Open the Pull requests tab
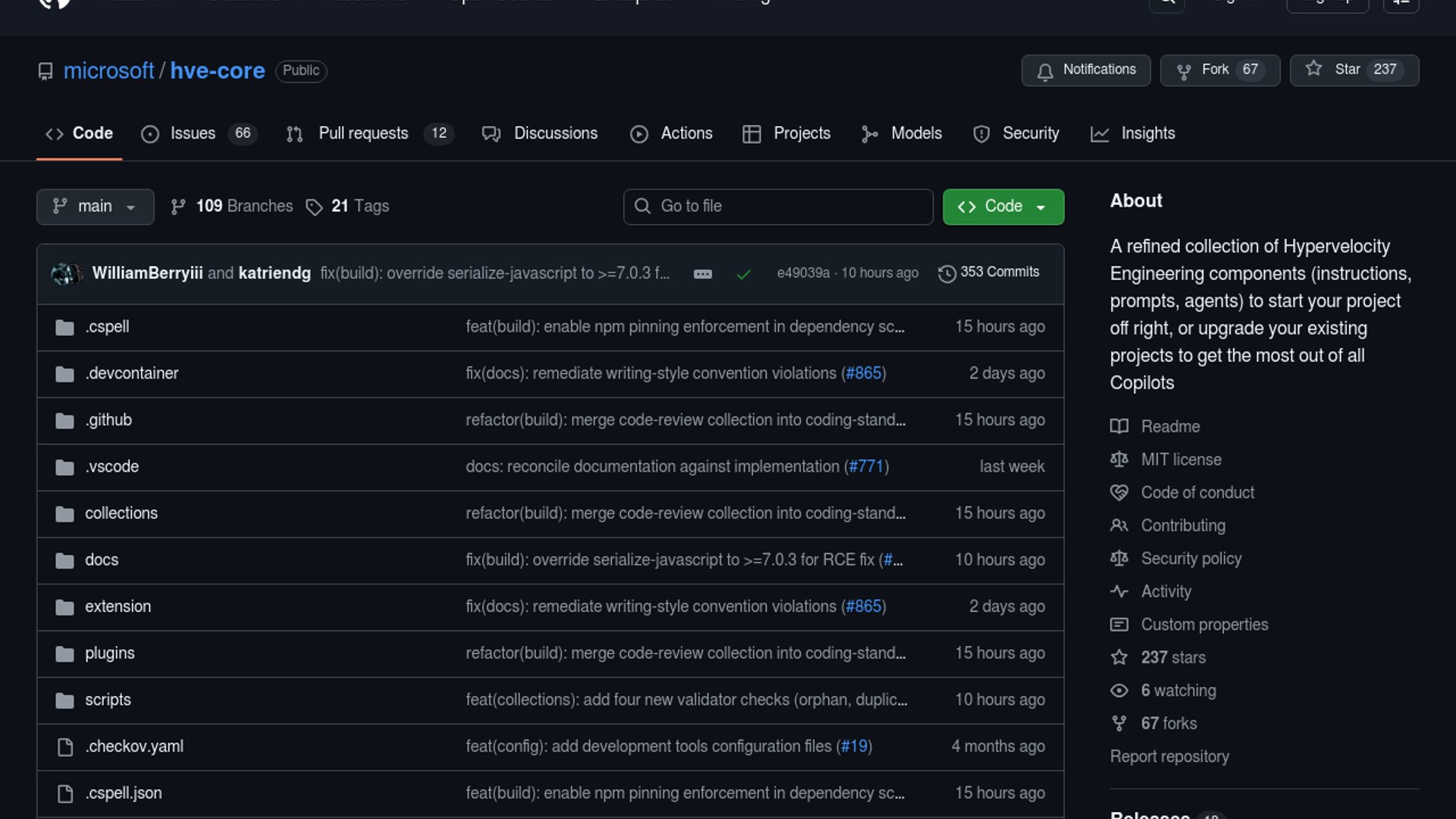 pos(363,133)
